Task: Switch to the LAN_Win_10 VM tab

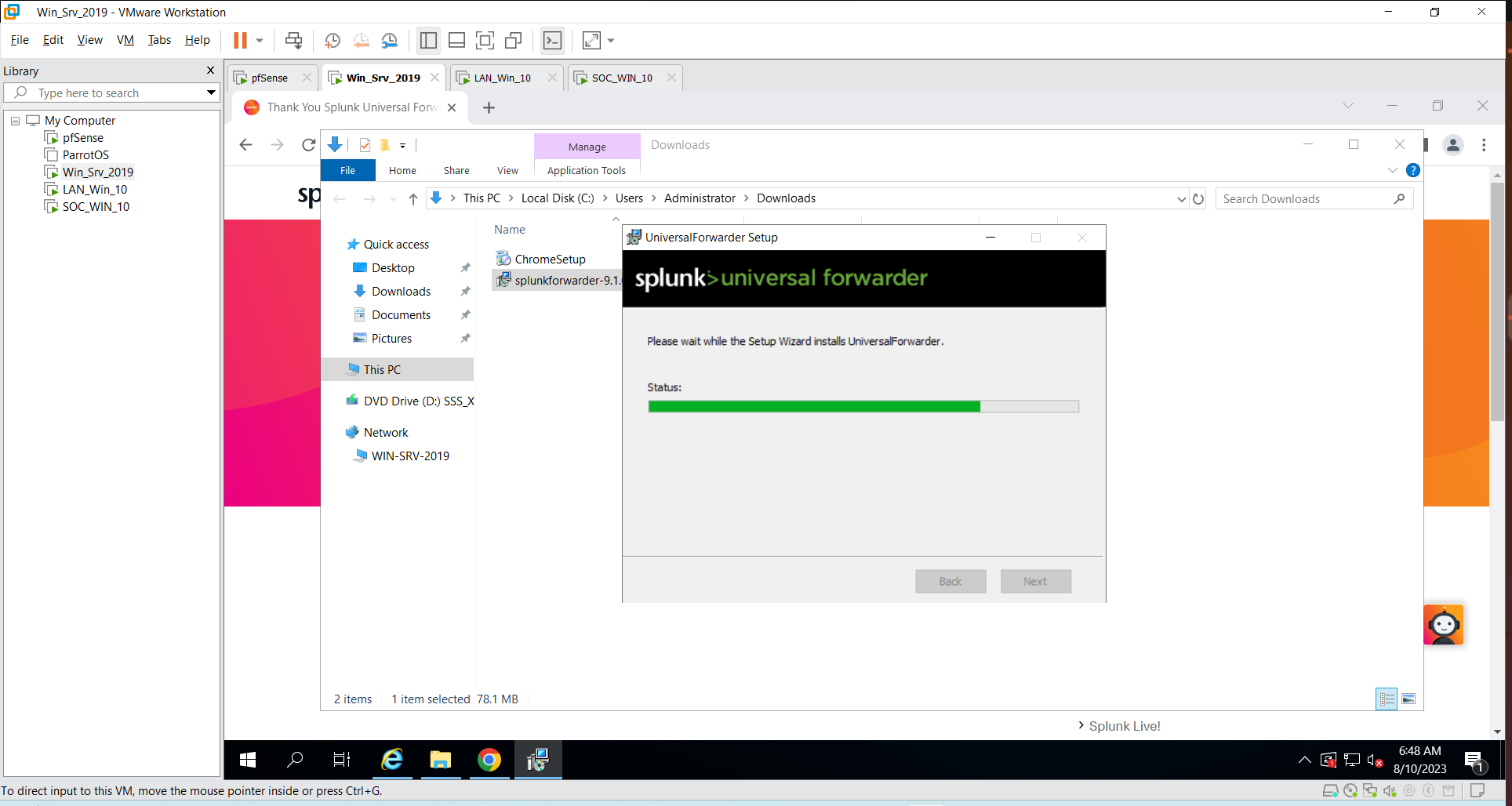Action: point(502,78)
